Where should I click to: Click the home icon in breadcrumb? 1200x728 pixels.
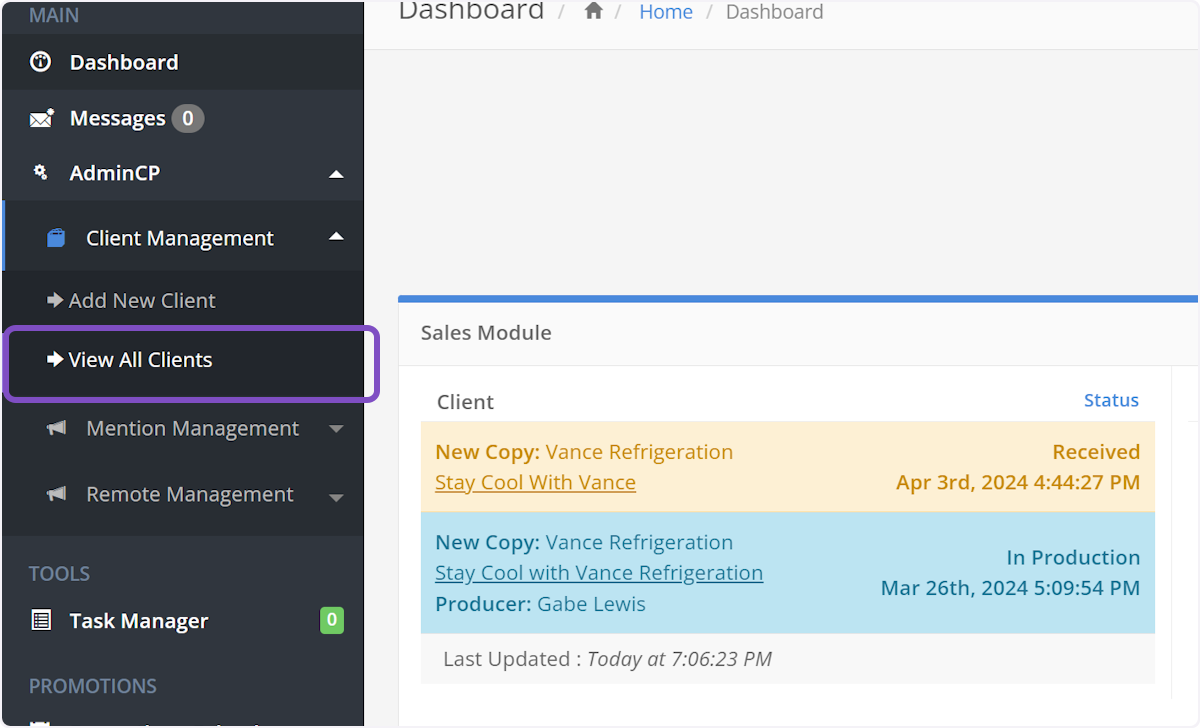coord(594,12)
